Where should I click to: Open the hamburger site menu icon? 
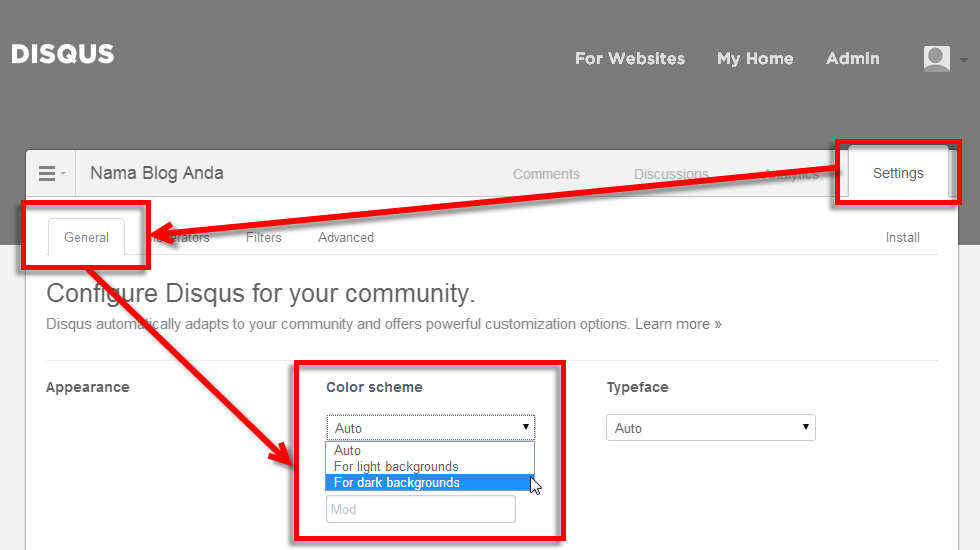pyautogui.click(x=48, y=173)
